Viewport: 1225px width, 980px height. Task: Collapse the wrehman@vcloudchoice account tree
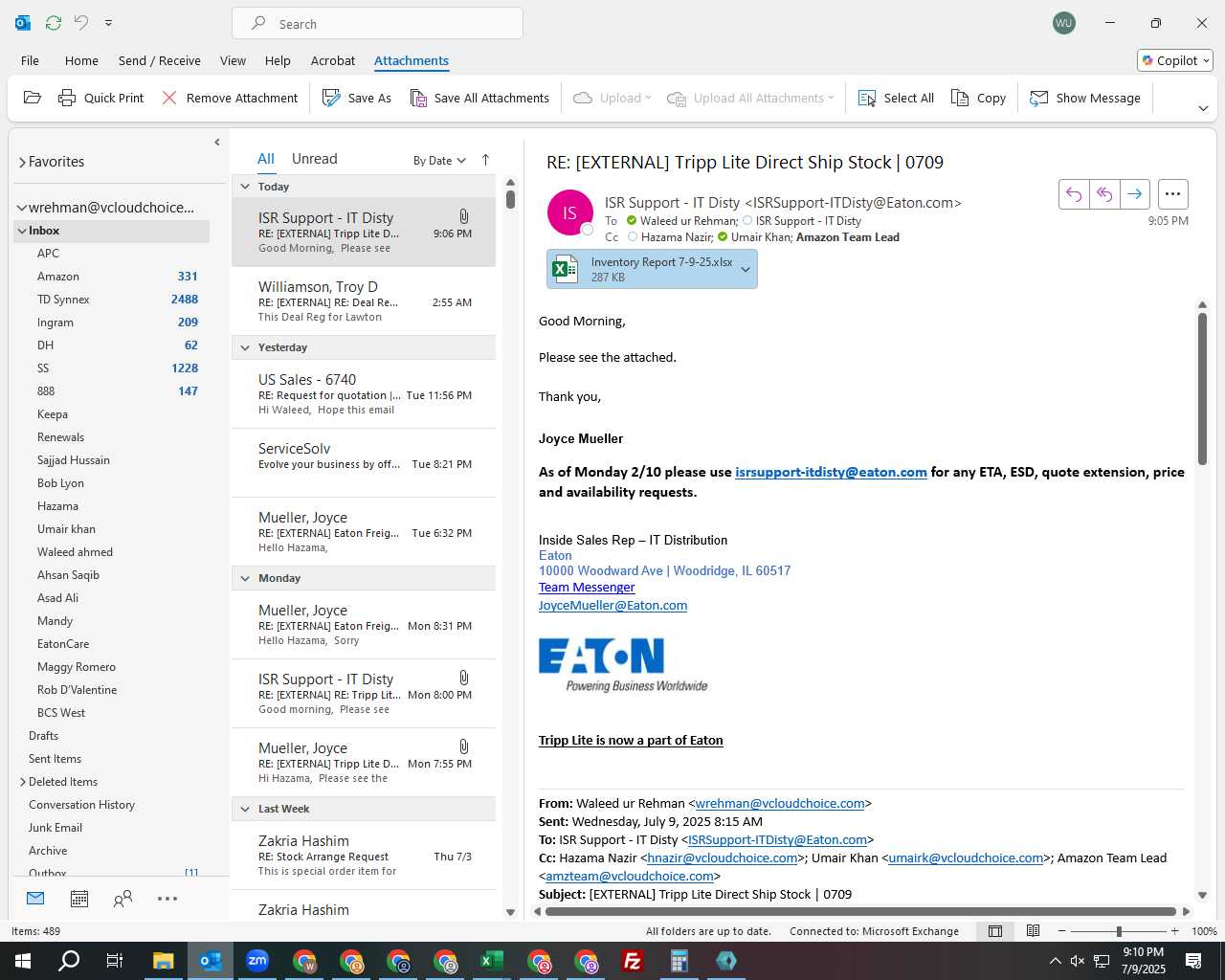click(x=21, y=208)
